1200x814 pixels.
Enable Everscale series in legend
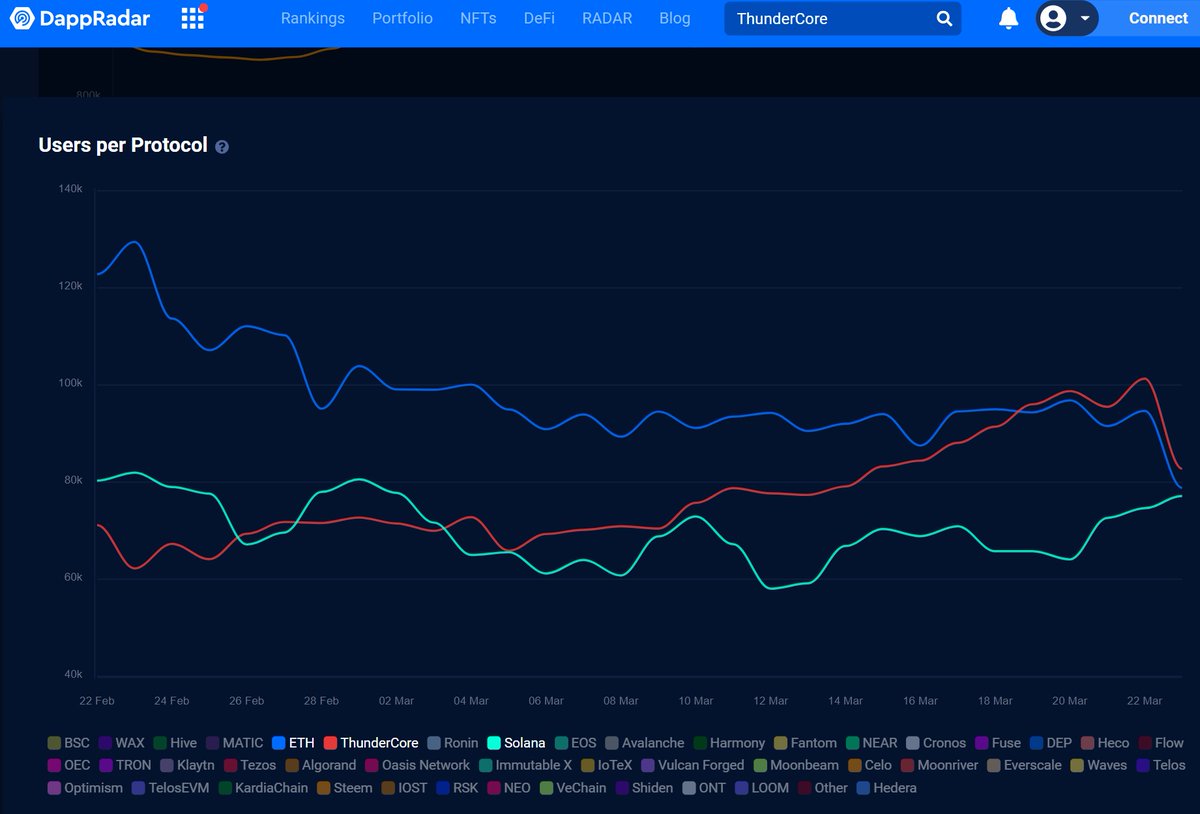click(x=1023, y=765)
